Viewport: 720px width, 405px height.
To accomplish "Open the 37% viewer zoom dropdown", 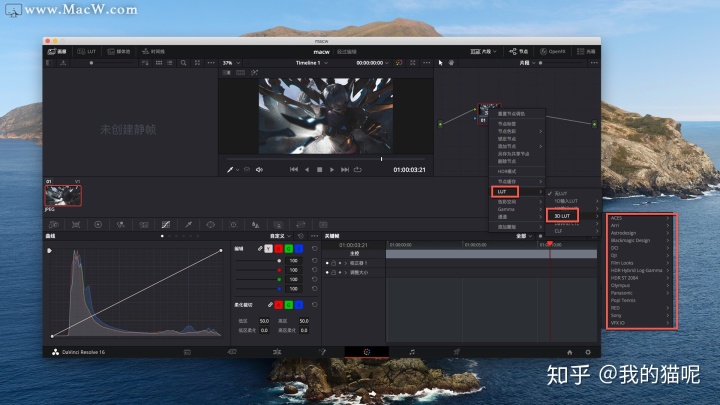I will (231, 63).
